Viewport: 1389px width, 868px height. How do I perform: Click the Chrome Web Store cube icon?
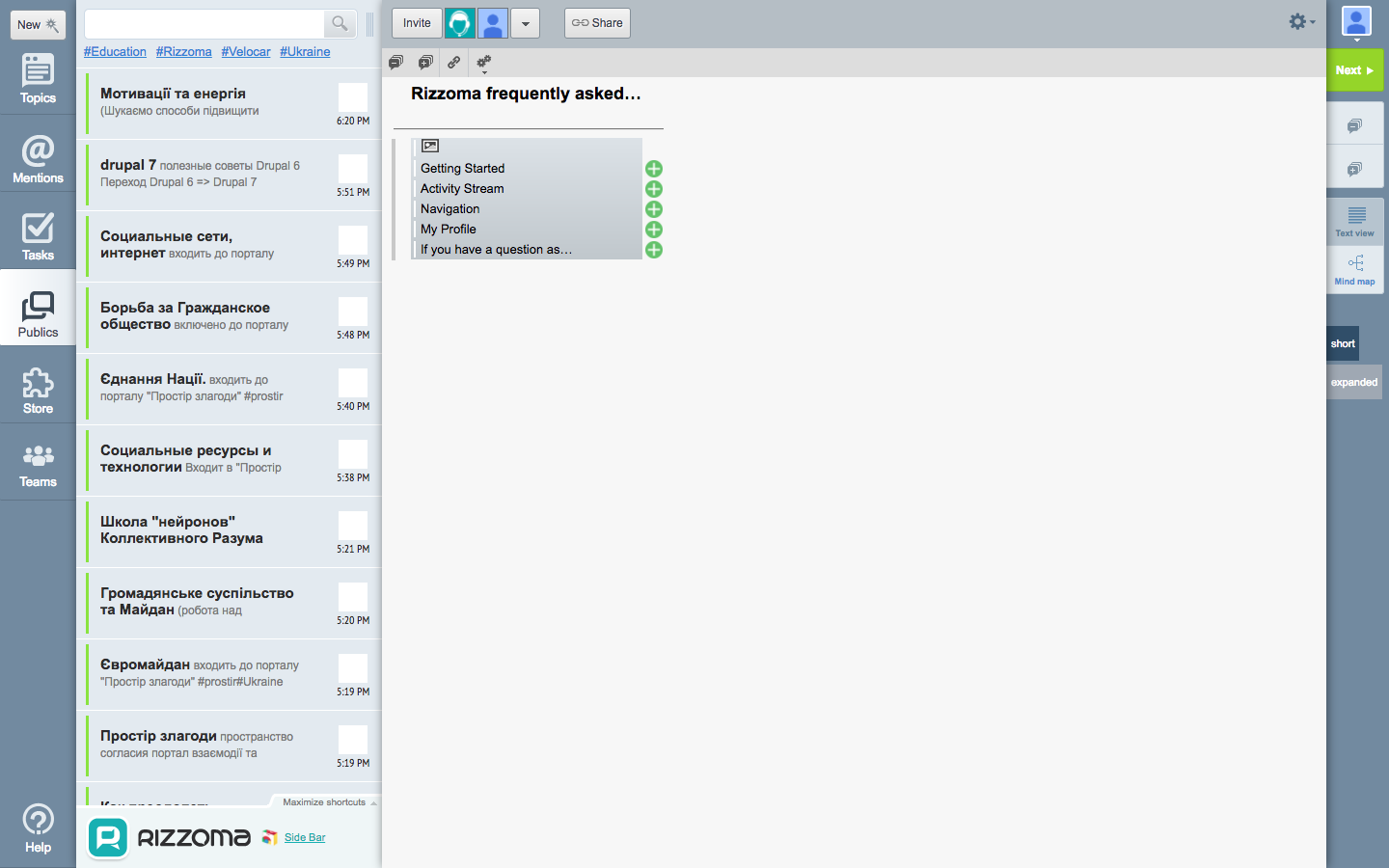[x=270, y=837]
